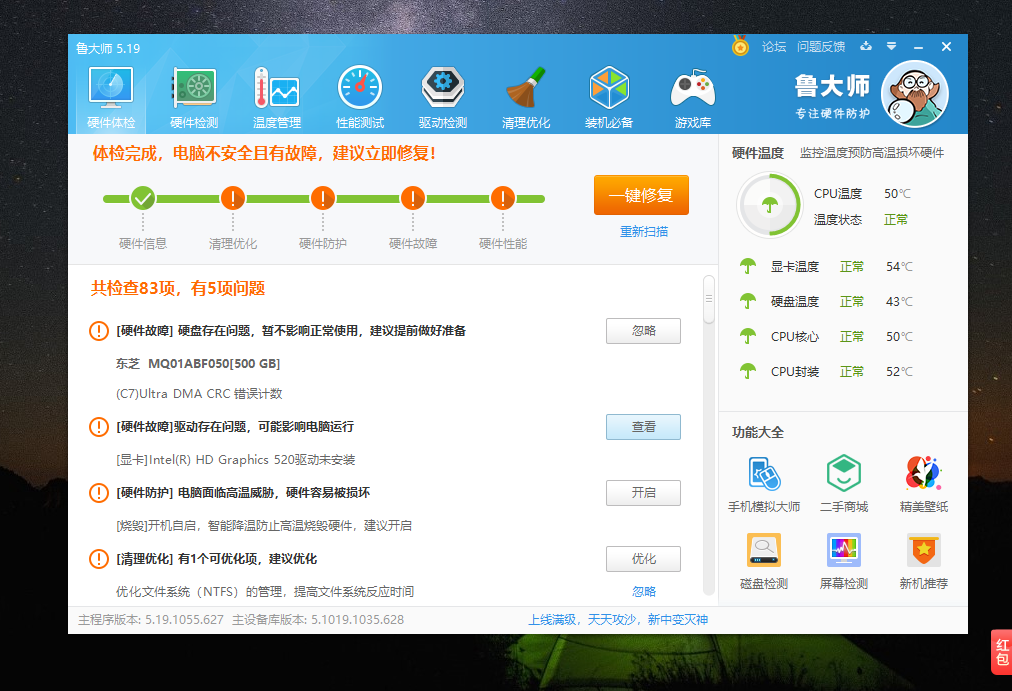Click warning icon beside 有1个可优化项

pos(99,559)
